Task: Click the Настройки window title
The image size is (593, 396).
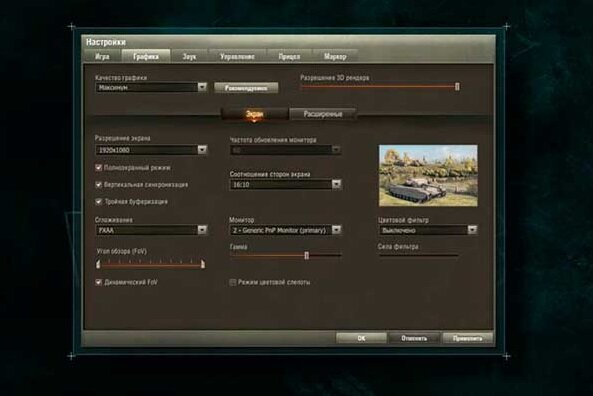Action: pyautogui.click(x=106, y=42)
